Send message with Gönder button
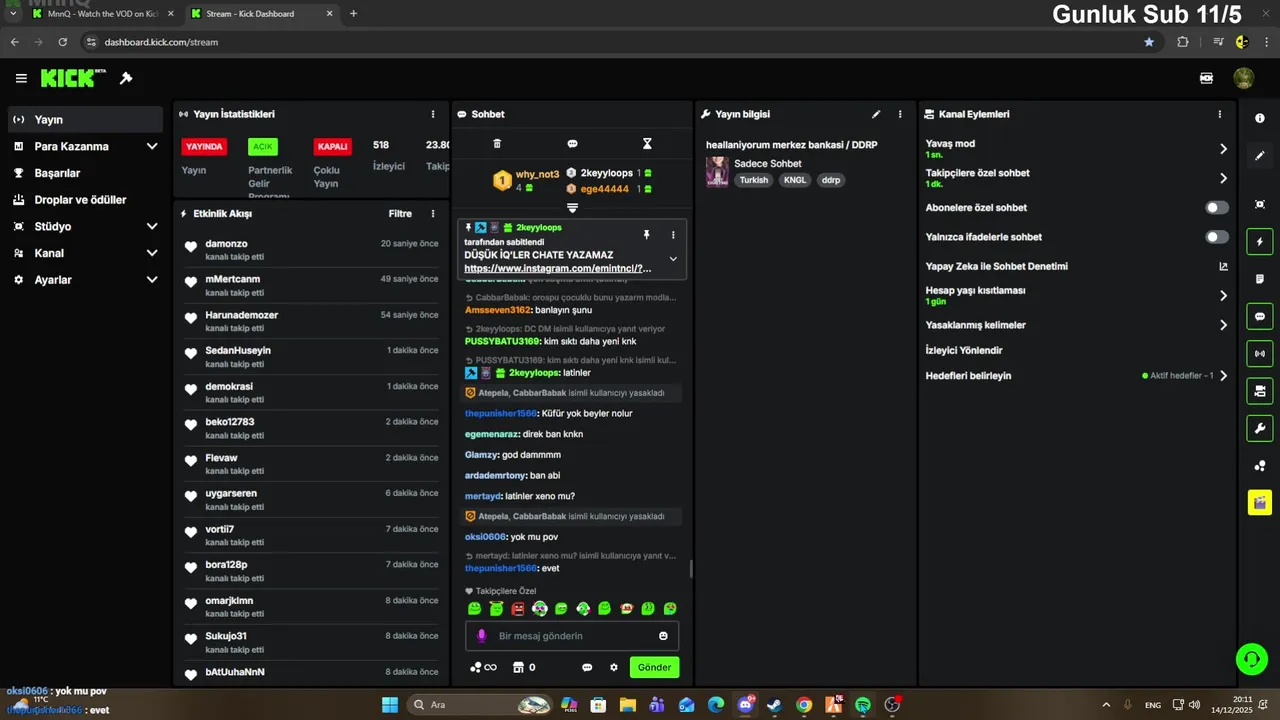 [654, 667]
